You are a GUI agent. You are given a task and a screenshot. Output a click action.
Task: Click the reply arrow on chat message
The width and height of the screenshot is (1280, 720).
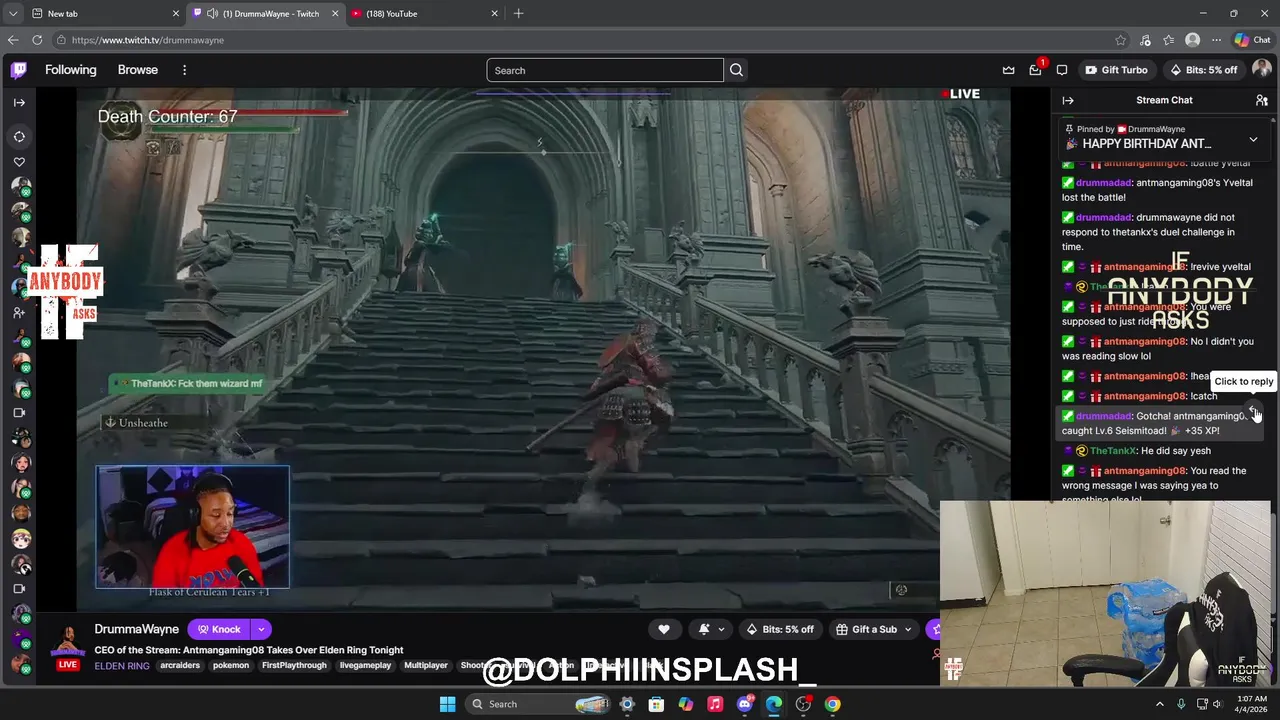[x=1254, y=411]
